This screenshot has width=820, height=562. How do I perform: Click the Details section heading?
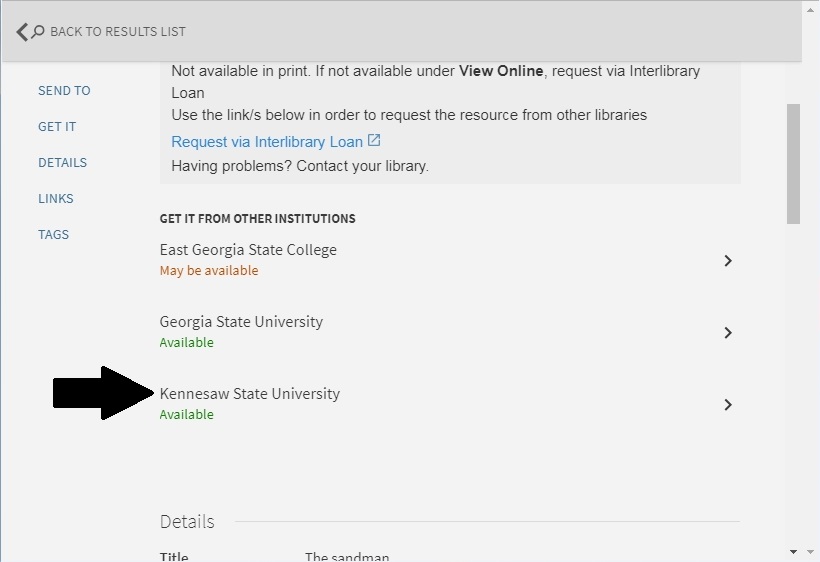[x=187, y=522]
